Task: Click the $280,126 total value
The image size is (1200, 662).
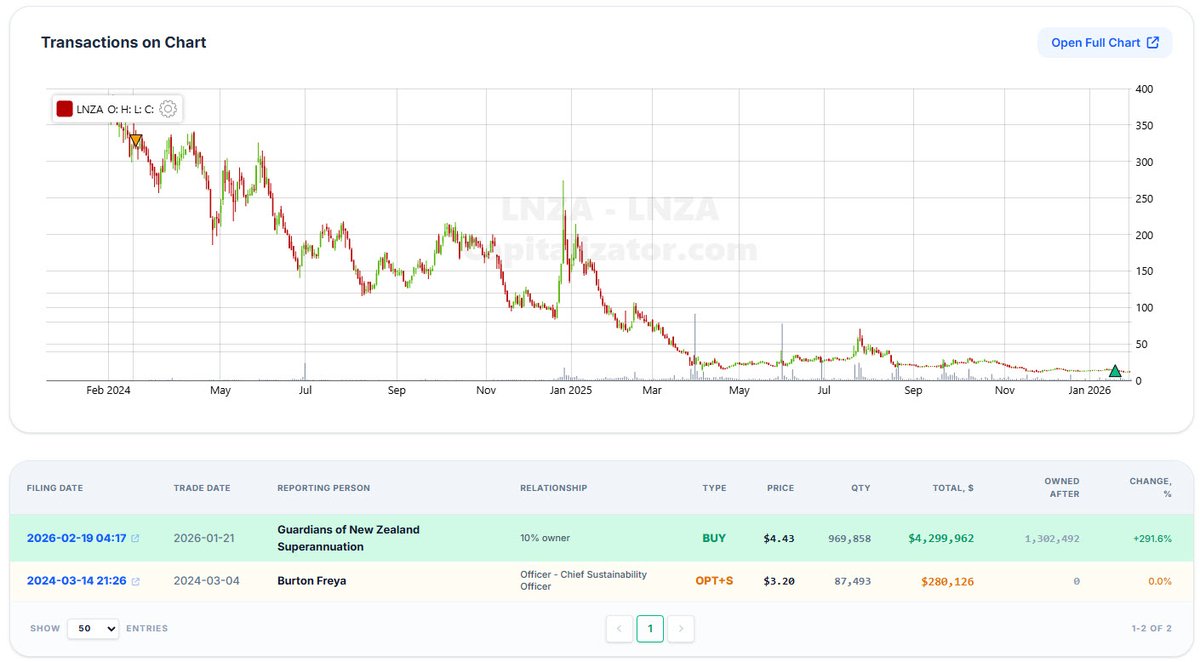Action: tap(948, 581)
